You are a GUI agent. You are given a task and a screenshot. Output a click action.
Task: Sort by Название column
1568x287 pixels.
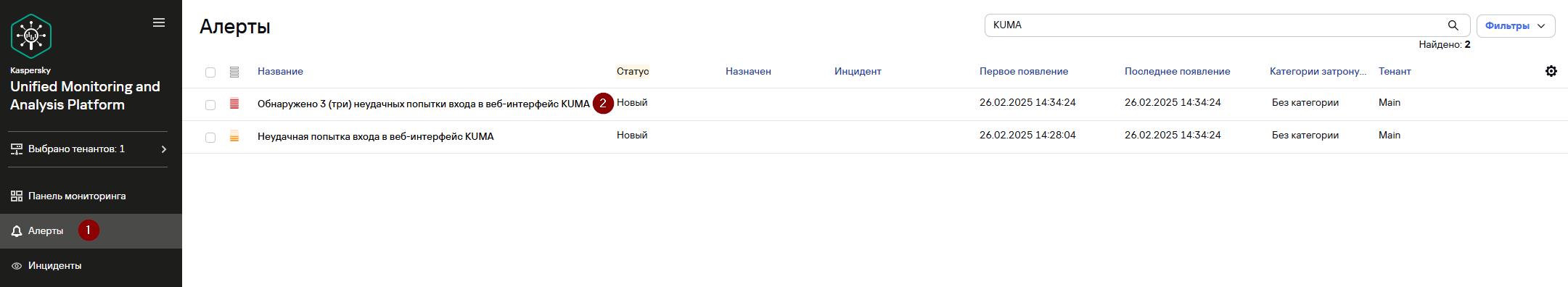pos(280,71)
